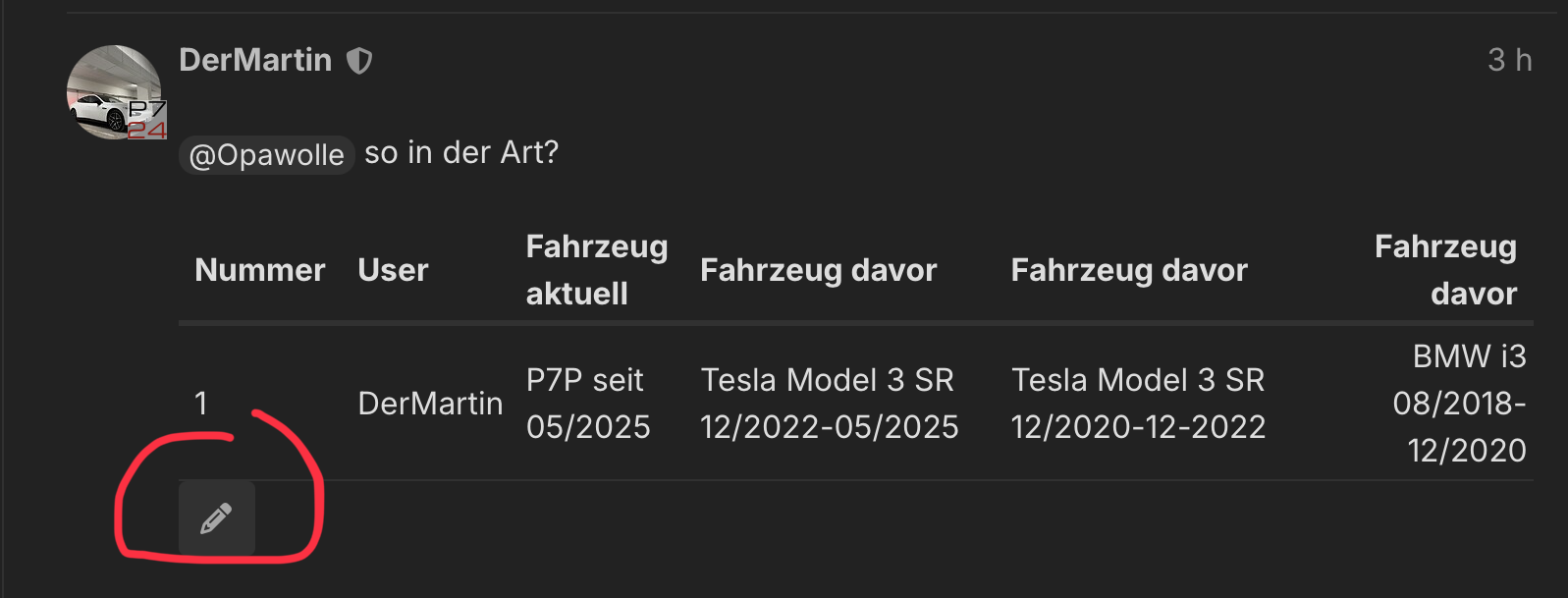The height and width of the screenshot is (598, 1568).
Task: Click the Fahrzeug aktuell column header
Action: (596, 270)
